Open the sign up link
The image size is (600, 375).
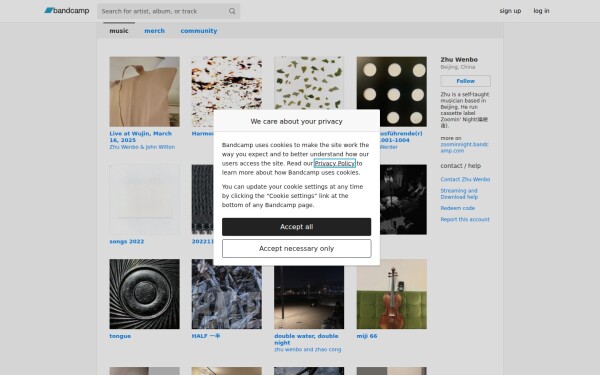click(x=510, y=11)
